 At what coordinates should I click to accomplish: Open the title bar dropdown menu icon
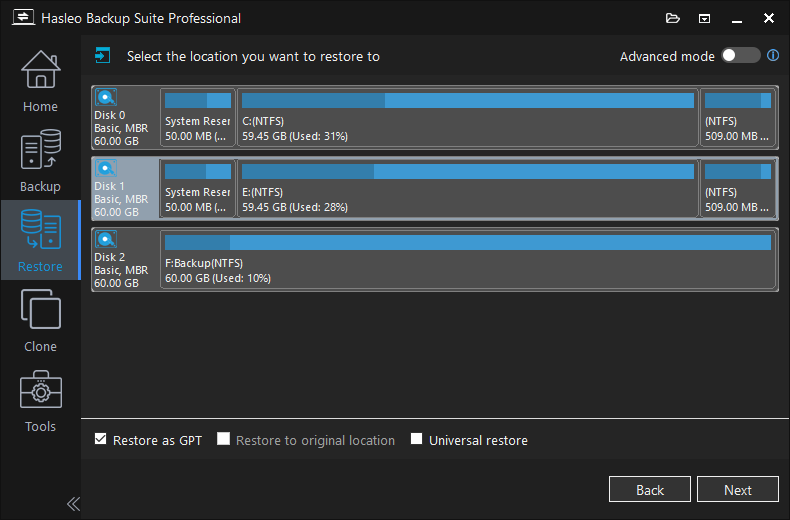[704, 19]
